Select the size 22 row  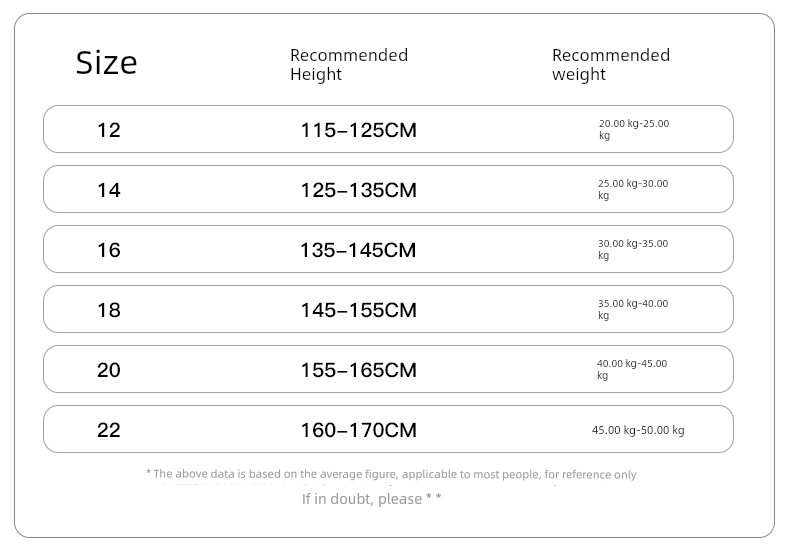point(388,429)
